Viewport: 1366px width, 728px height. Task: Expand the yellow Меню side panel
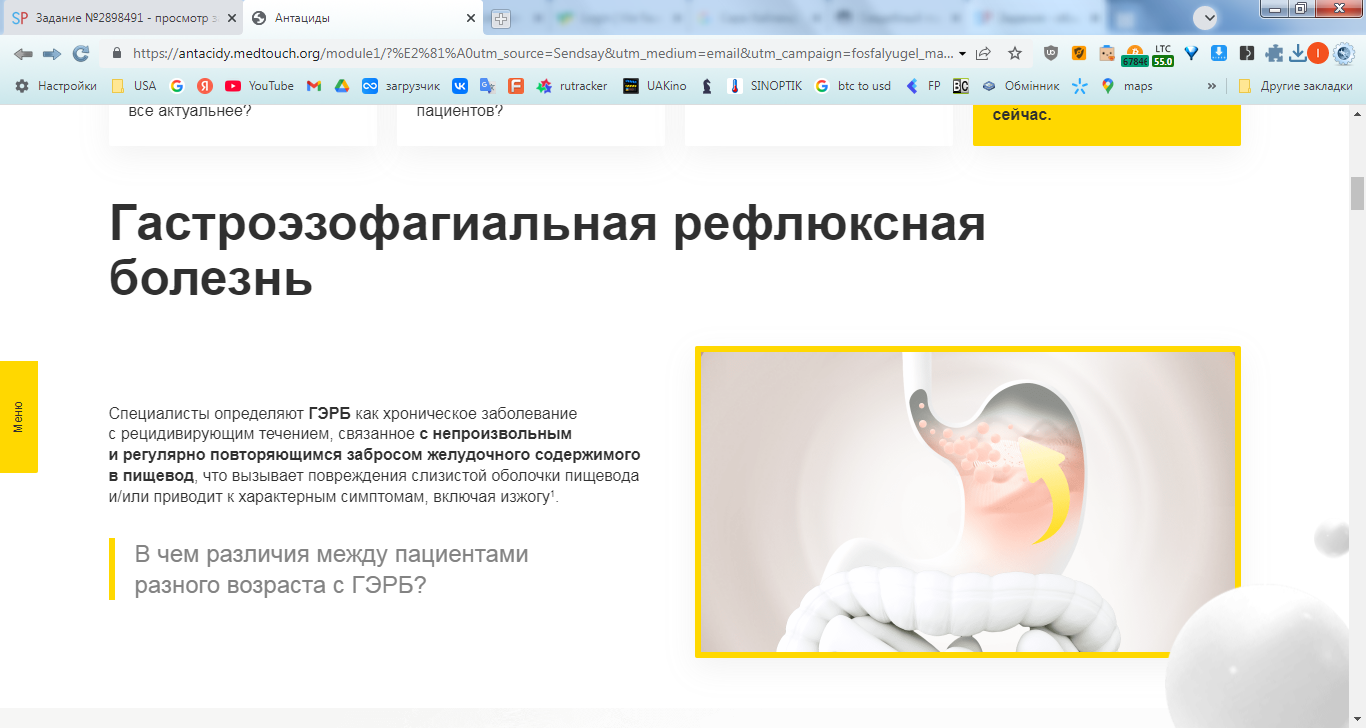18,417
